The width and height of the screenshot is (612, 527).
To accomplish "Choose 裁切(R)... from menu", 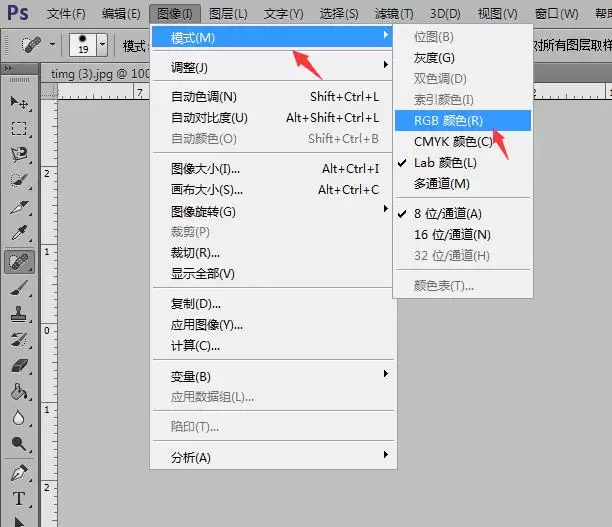I will click(x=272, y=253).
